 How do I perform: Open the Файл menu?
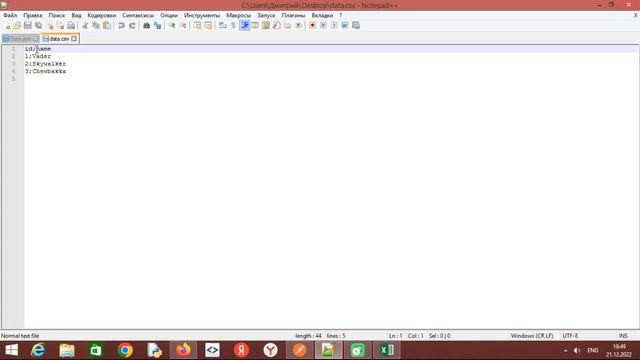(x=10, y=15)
